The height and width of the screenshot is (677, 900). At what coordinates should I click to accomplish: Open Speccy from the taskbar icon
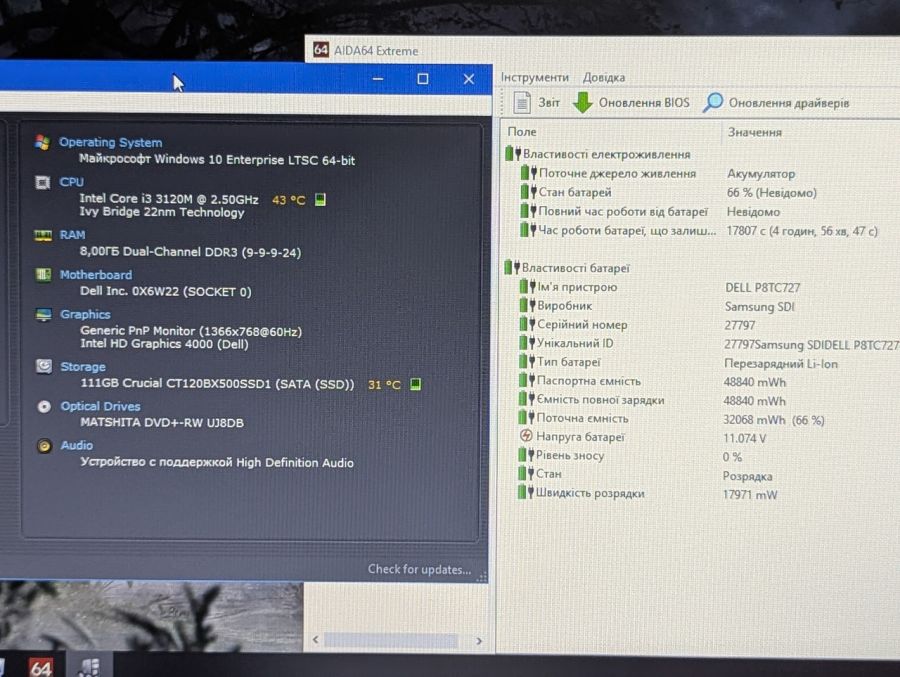(91, 667)
